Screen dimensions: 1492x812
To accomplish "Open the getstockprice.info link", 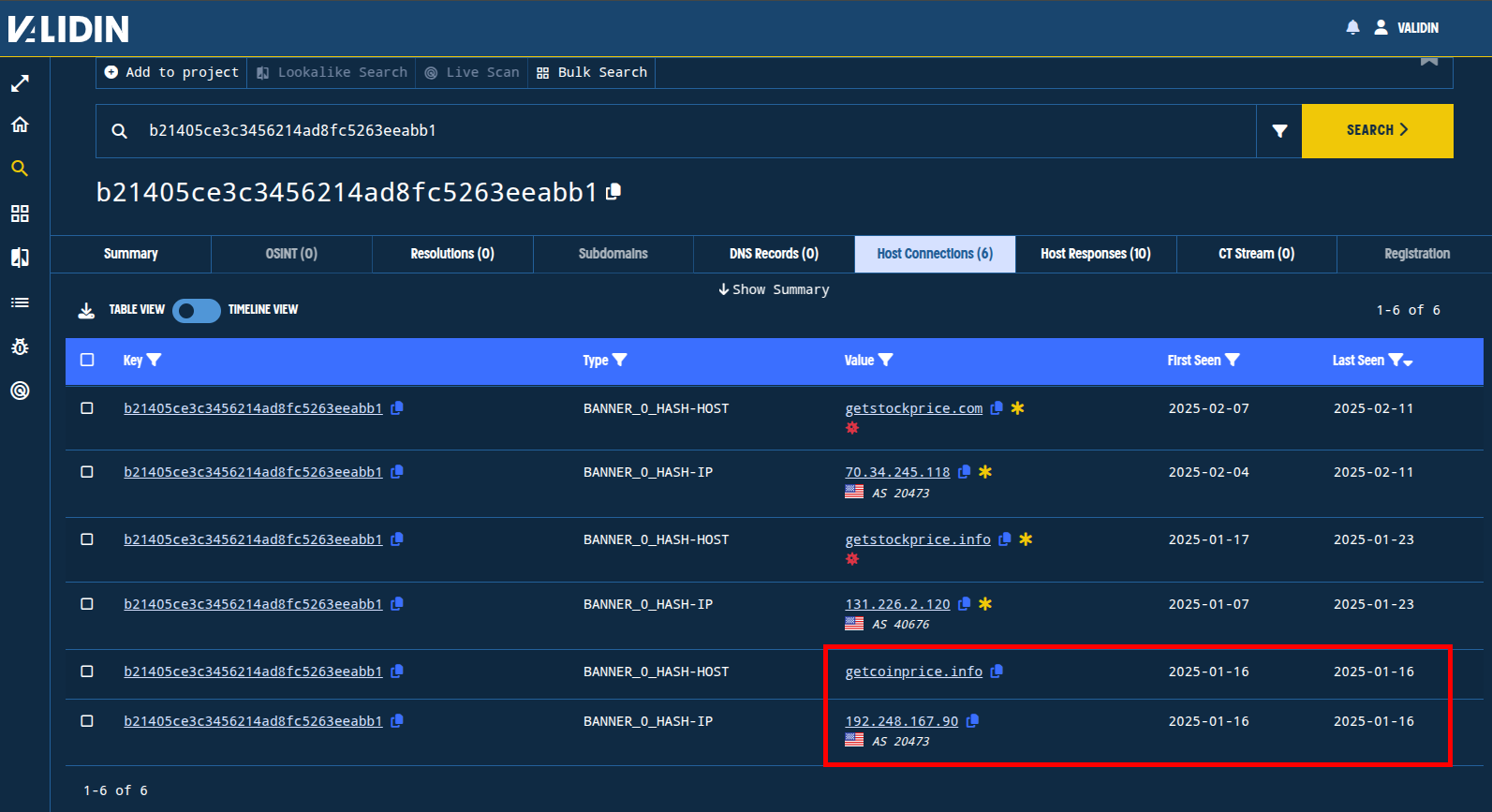I will (x=918, y=539).
